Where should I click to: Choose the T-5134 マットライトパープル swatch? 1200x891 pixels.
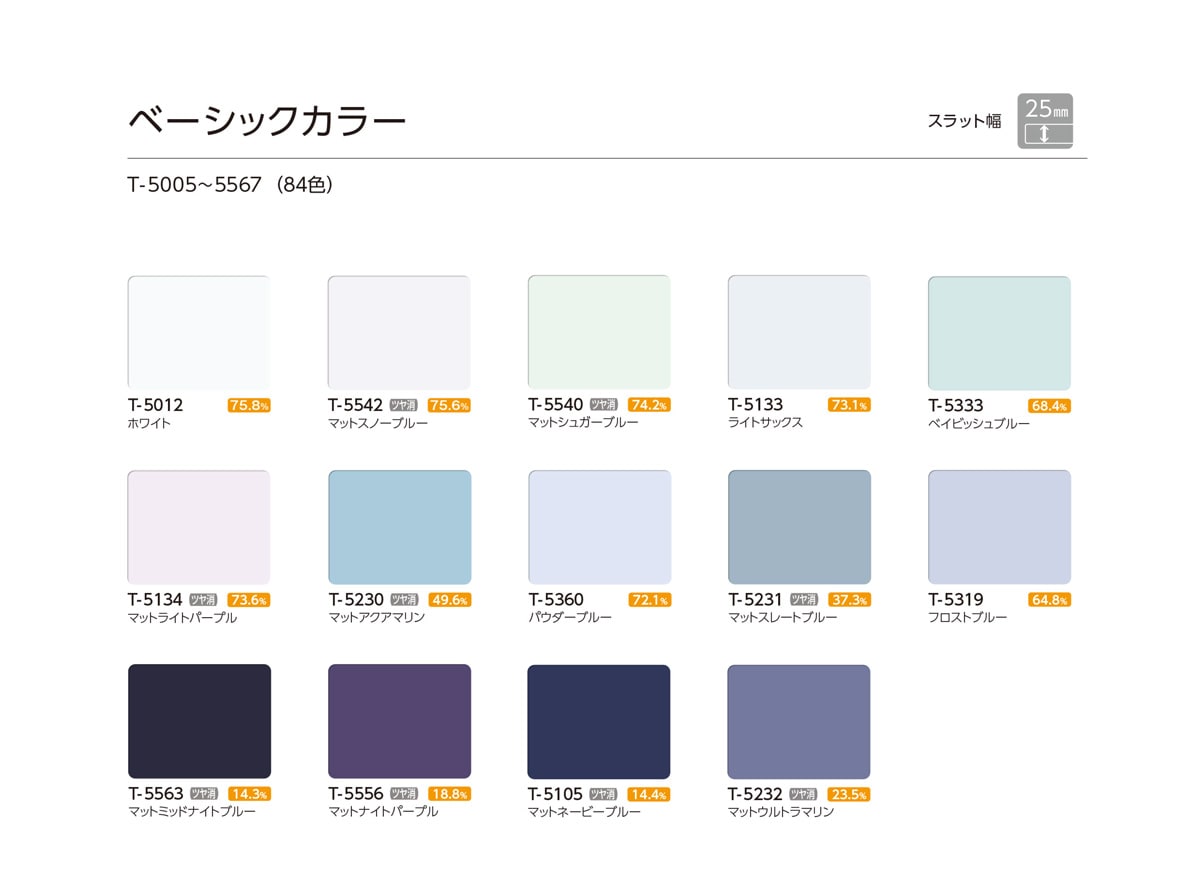tap(199, 527)
